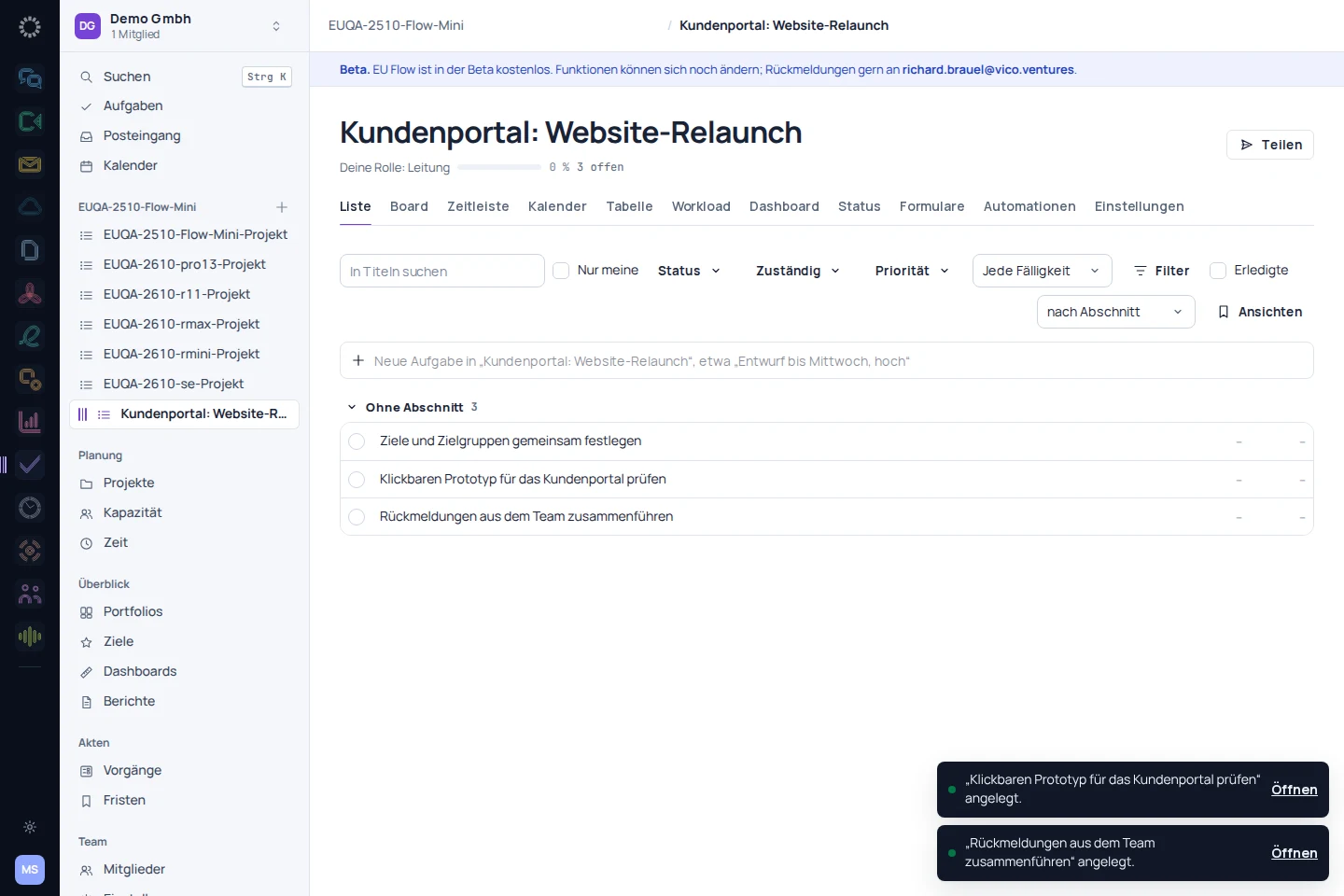Screen dimensions: 1344x896
Task: Switch to the Board tab
Action: coord(409,206)
